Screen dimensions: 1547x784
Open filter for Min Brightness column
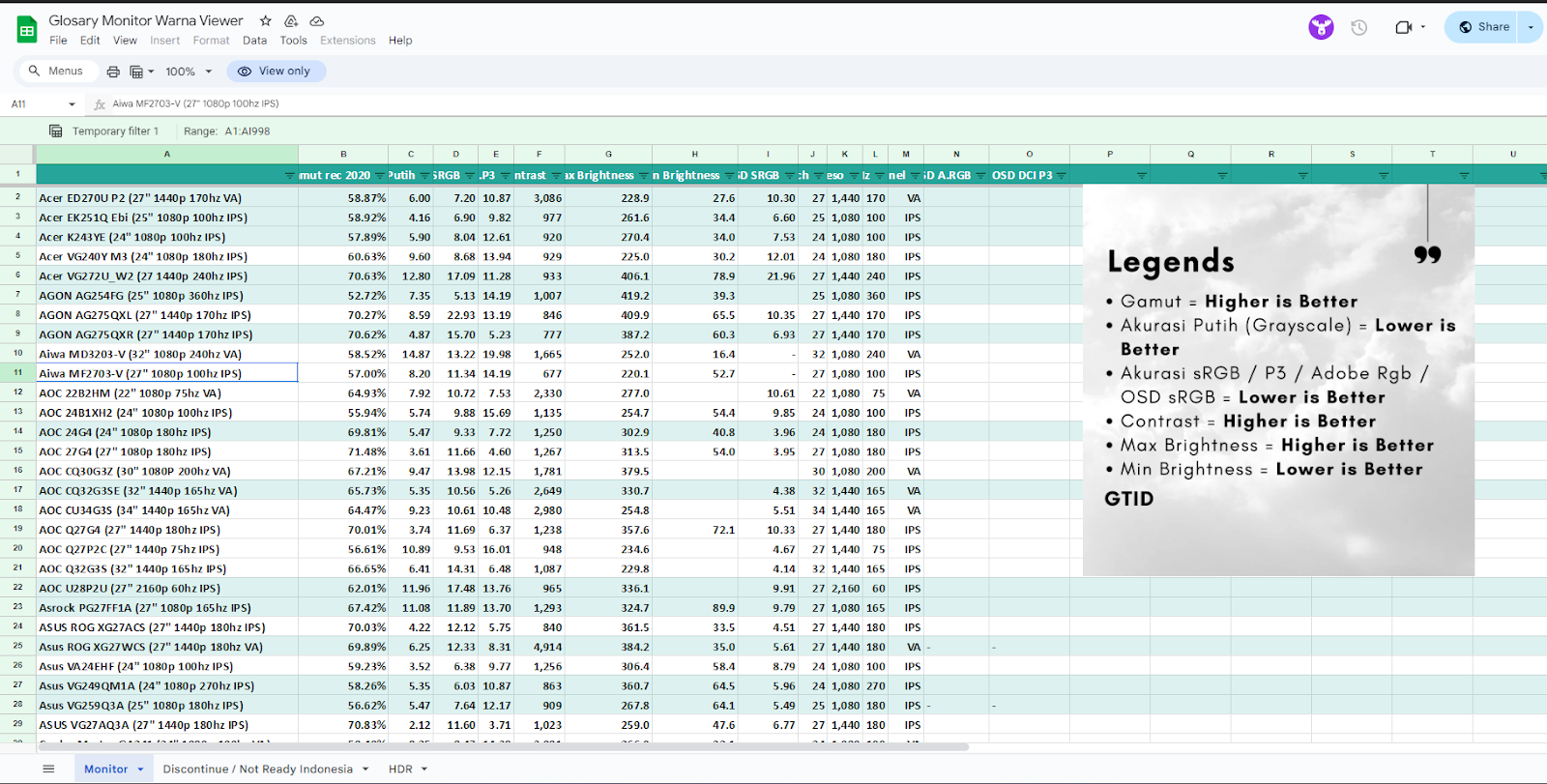[x=729, y=176]
